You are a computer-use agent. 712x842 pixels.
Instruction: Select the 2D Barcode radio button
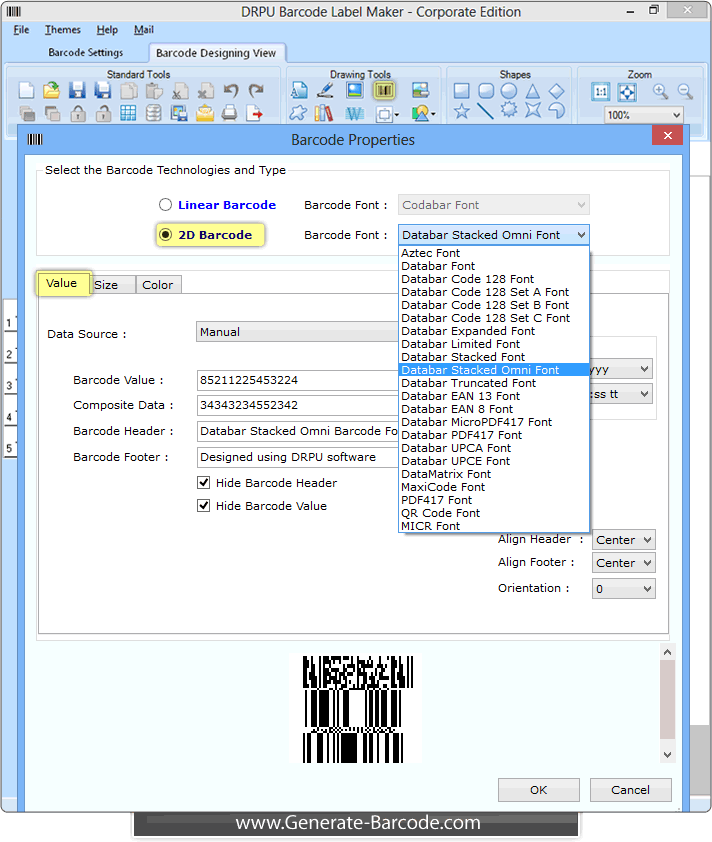tap(165, 235)
